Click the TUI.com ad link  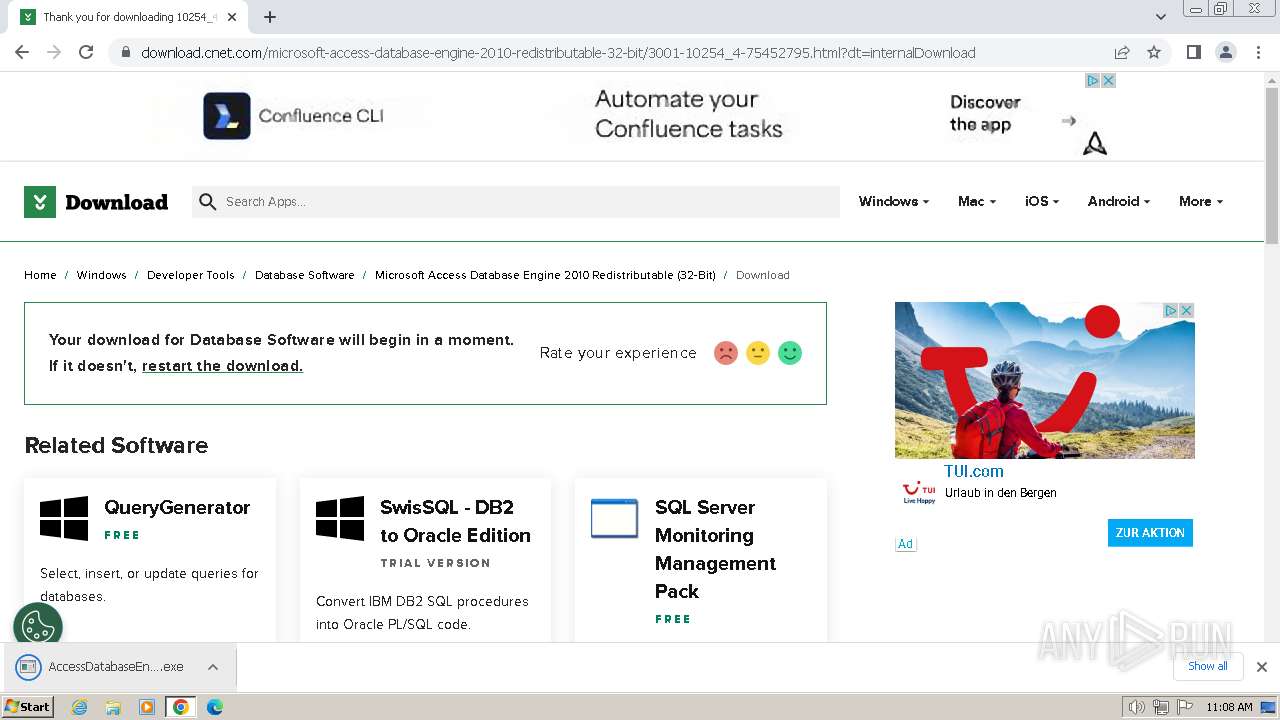click(973, 471)
